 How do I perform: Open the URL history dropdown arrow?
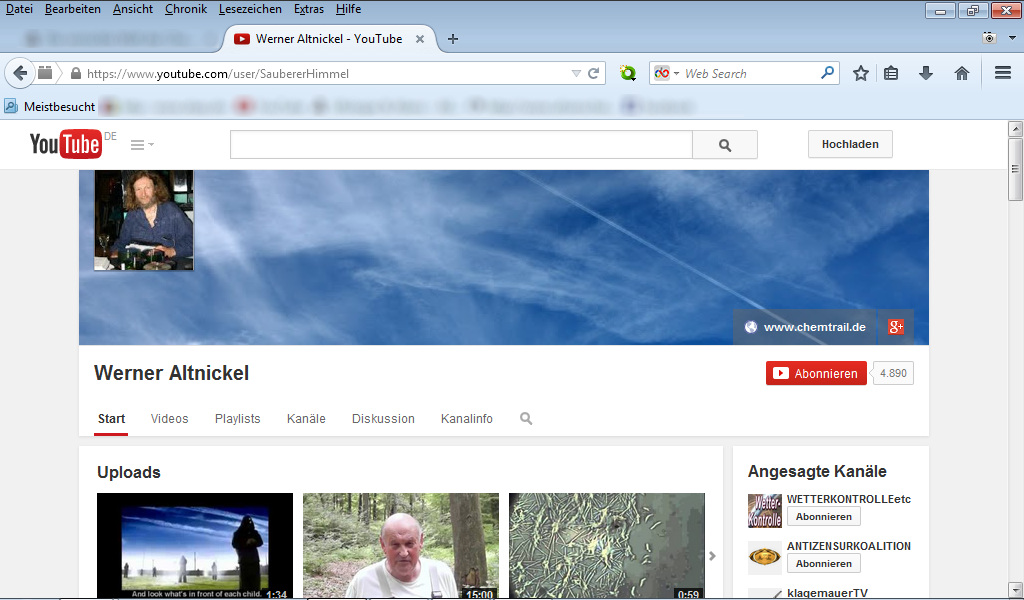[576, 74]
